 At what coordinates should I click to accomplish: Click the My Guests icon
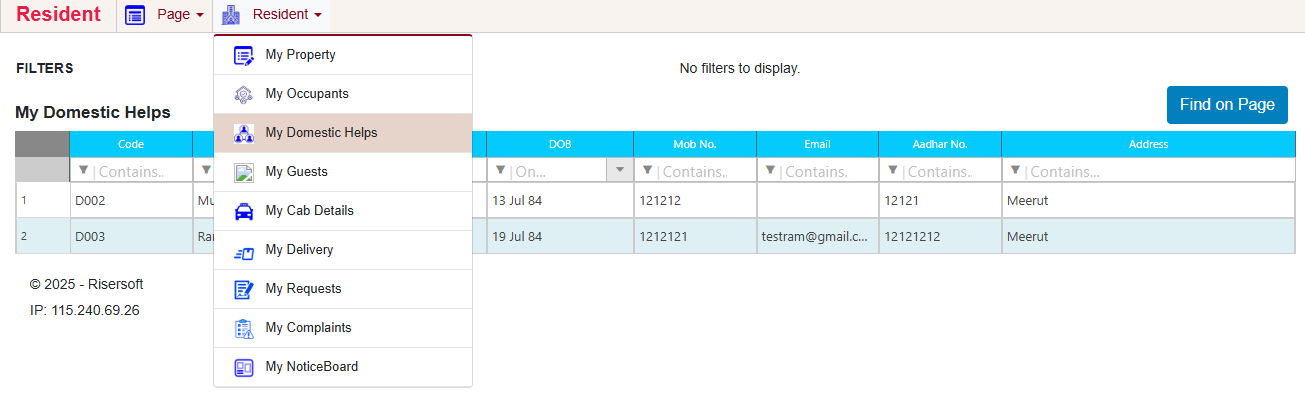tap(243, 173)
